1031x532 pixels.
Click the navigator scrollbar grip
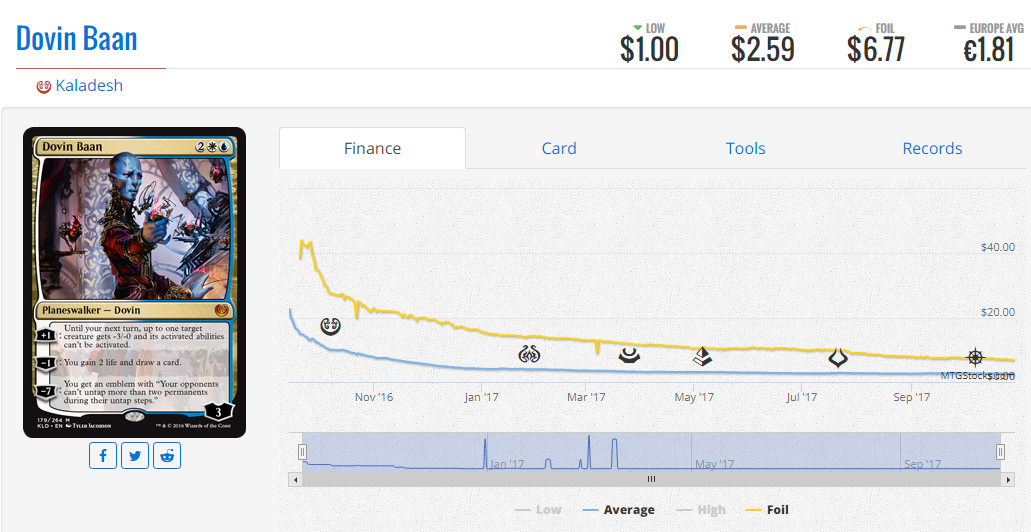tap(651, 479)
